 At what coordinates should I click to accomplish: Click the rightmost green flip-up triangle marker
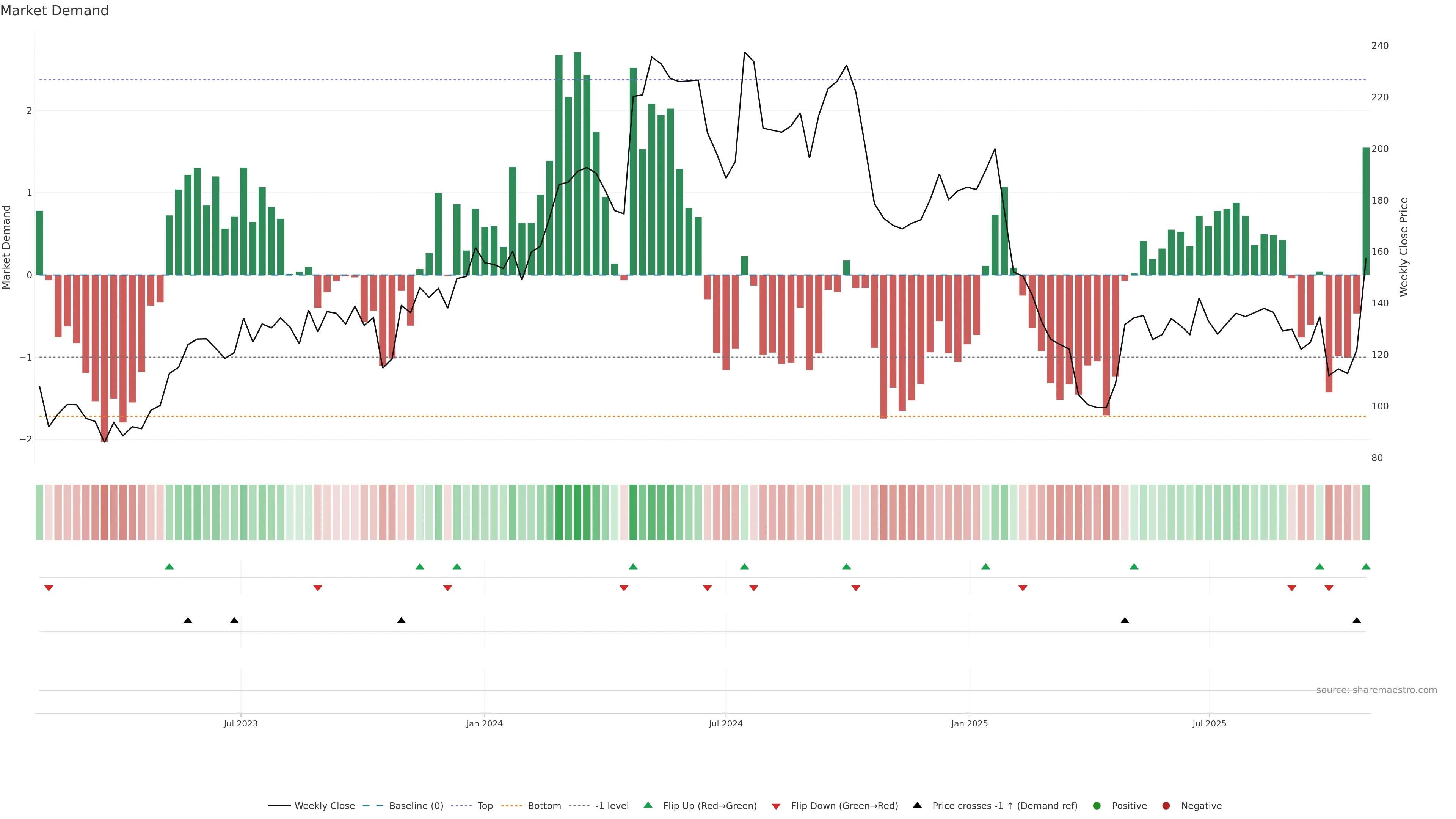click(x=1366, y=567)
